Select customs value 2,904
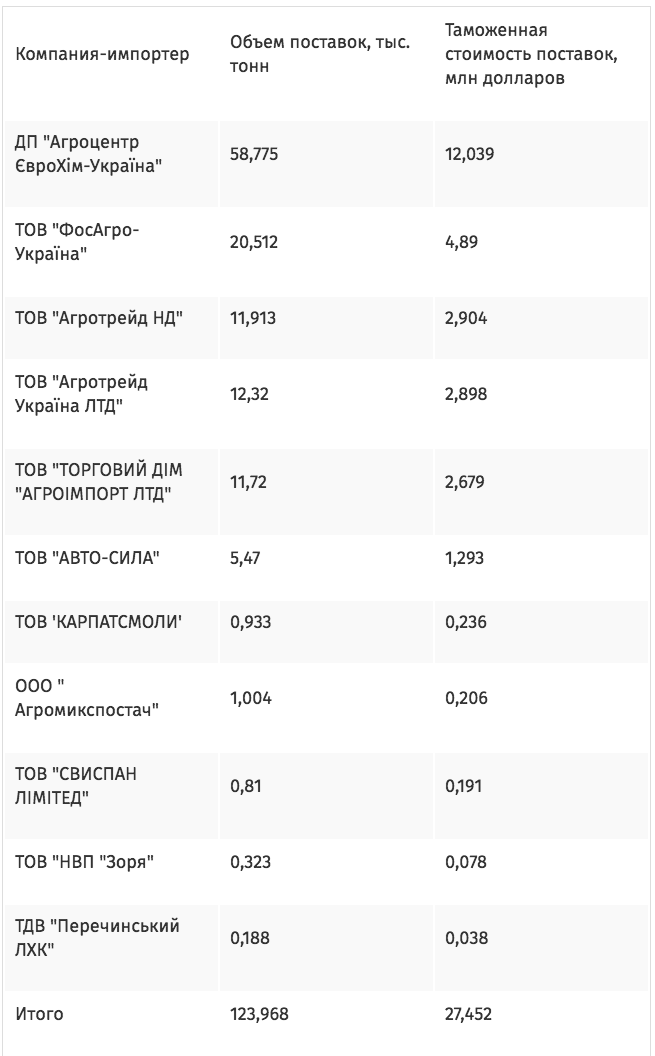 click(x=466, y=318)
